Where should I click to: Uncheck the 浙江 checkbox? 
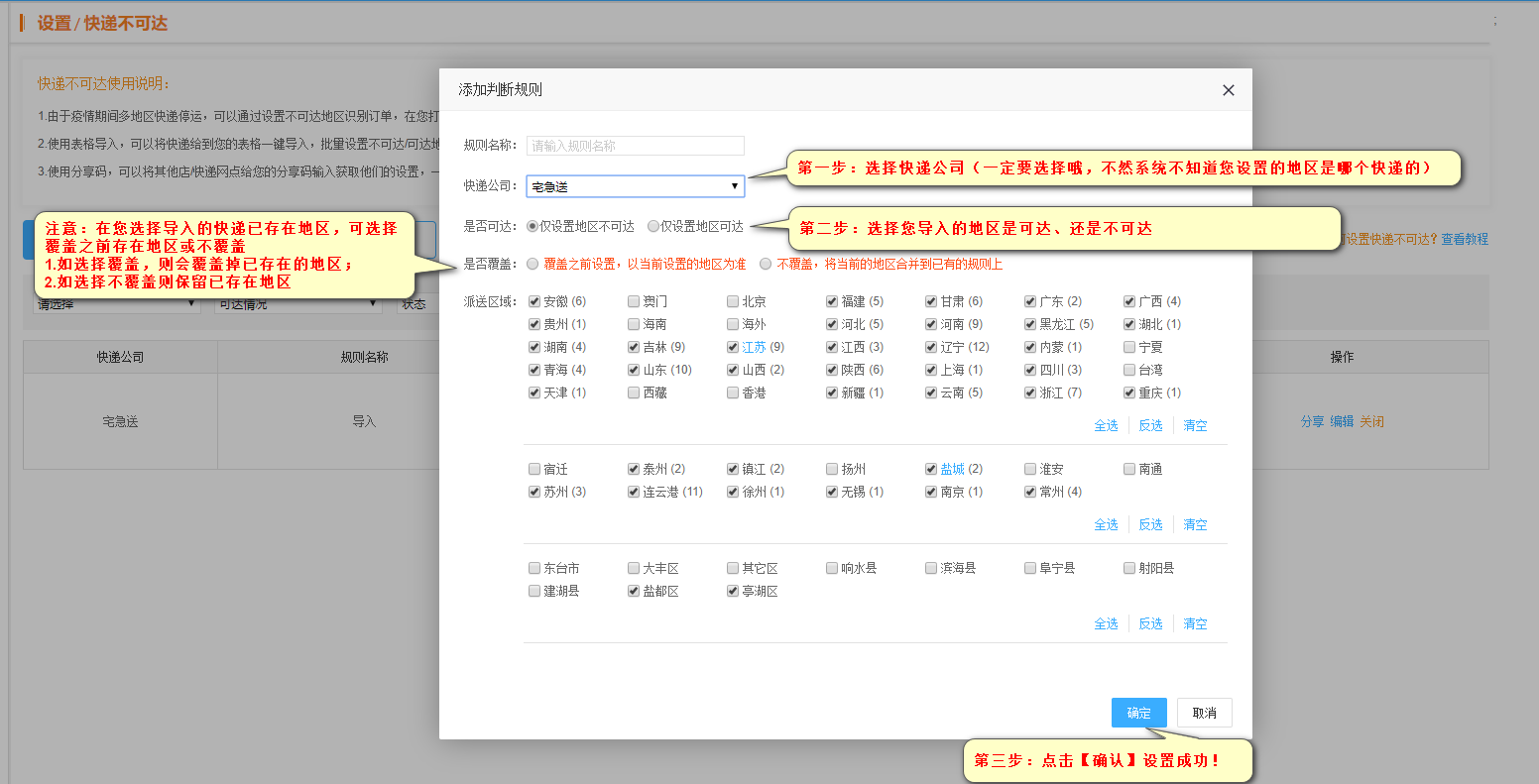(1030, 392)
